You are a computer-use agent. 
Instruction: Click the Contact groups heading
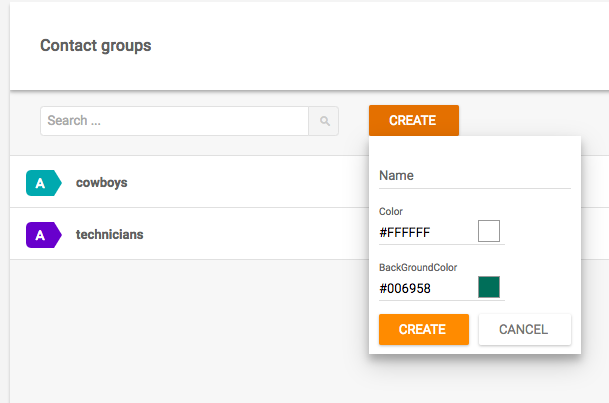(x=96, y=46)
